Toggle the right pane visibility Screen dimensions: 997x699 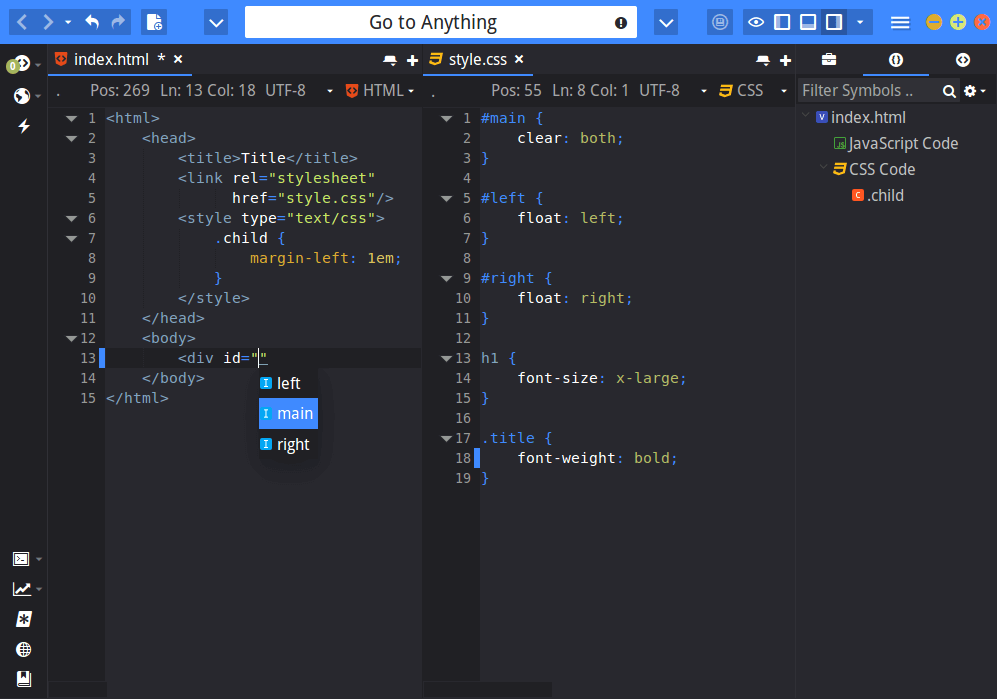pos(834,22)
